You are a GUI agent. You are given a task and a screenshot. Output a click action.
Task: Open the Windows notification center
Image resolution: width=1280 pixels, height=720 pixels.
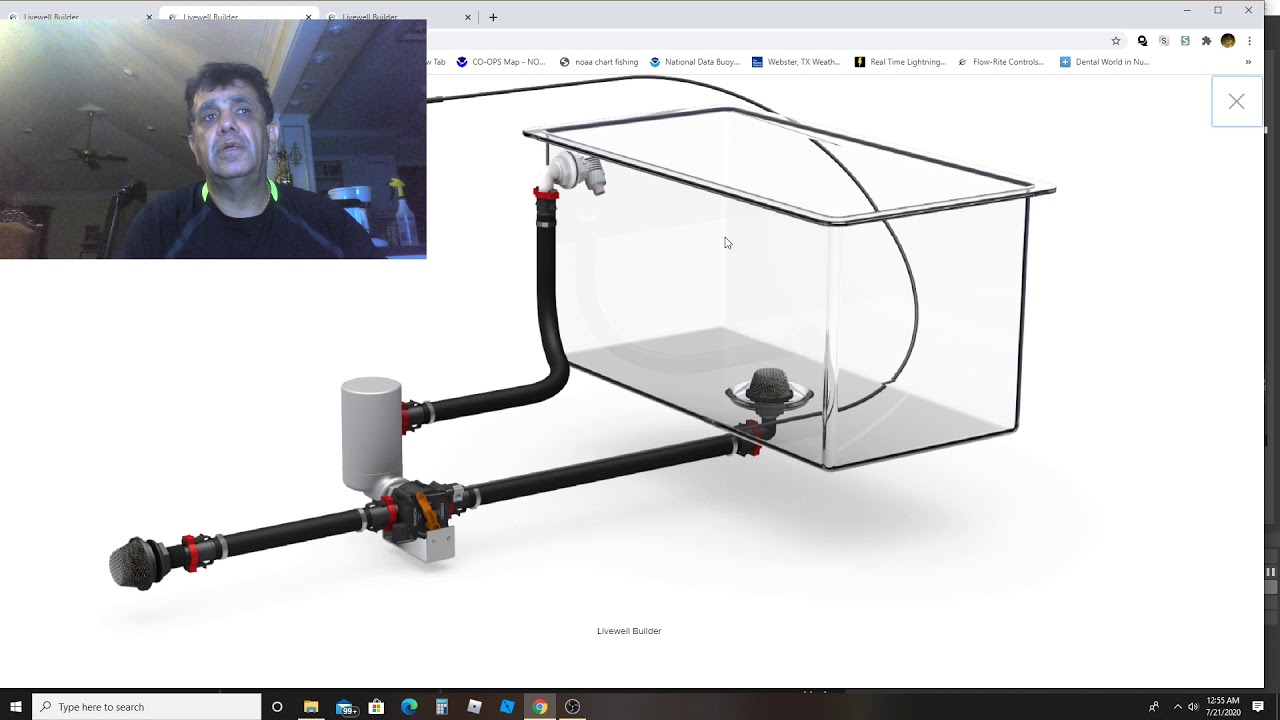(1258, 707)
